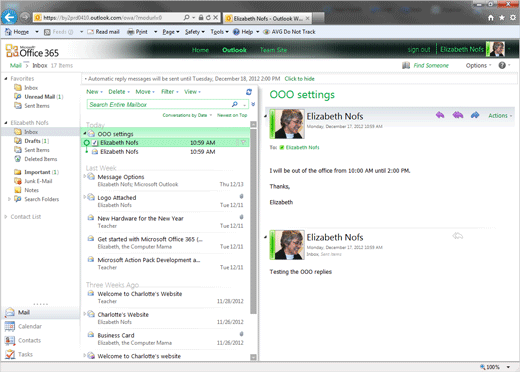Collapse the OOO settings conversation

click(x=85, y=134)
